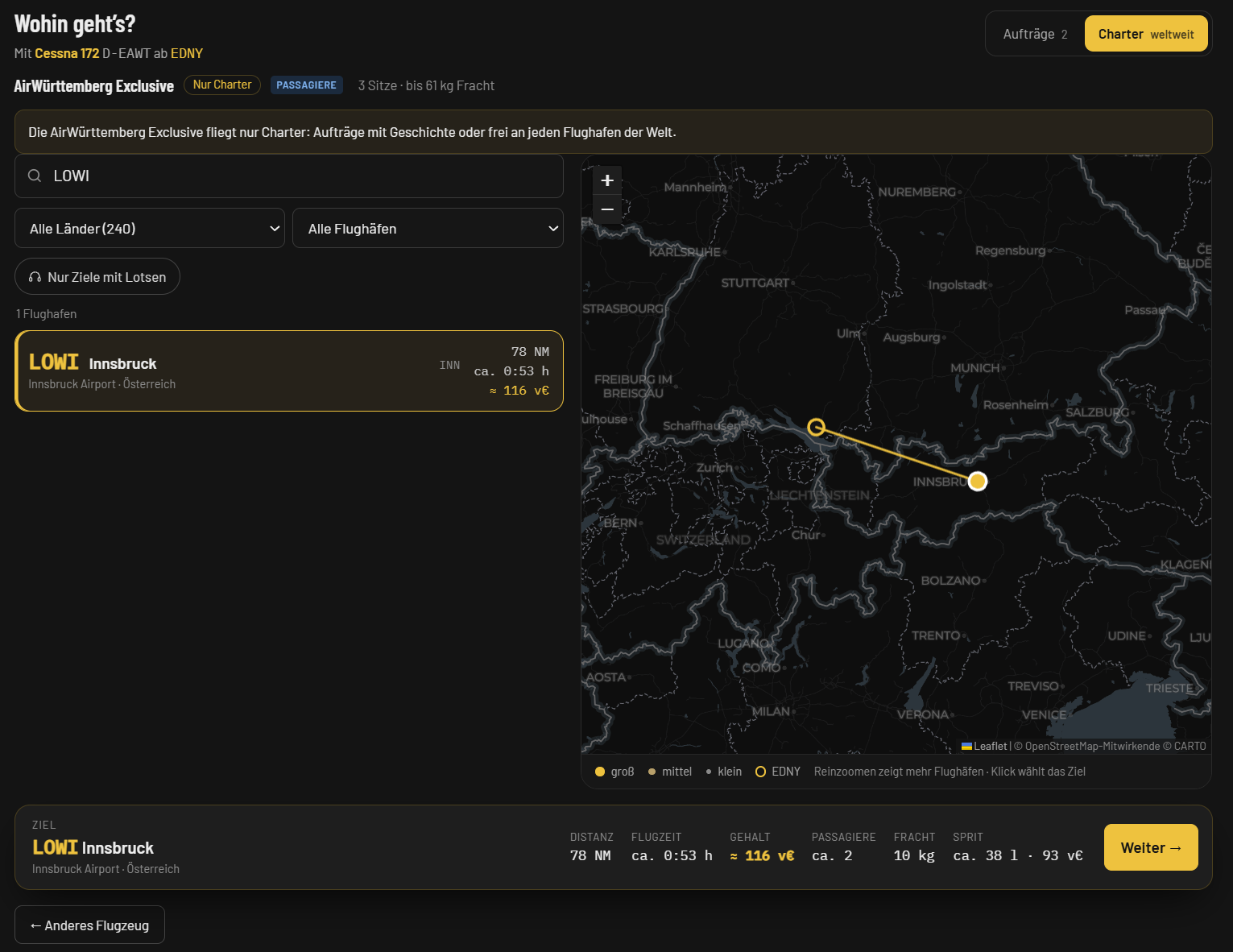Click the EDNY departure code in header
Screen dimensions: 1233x952
point(187,53)
